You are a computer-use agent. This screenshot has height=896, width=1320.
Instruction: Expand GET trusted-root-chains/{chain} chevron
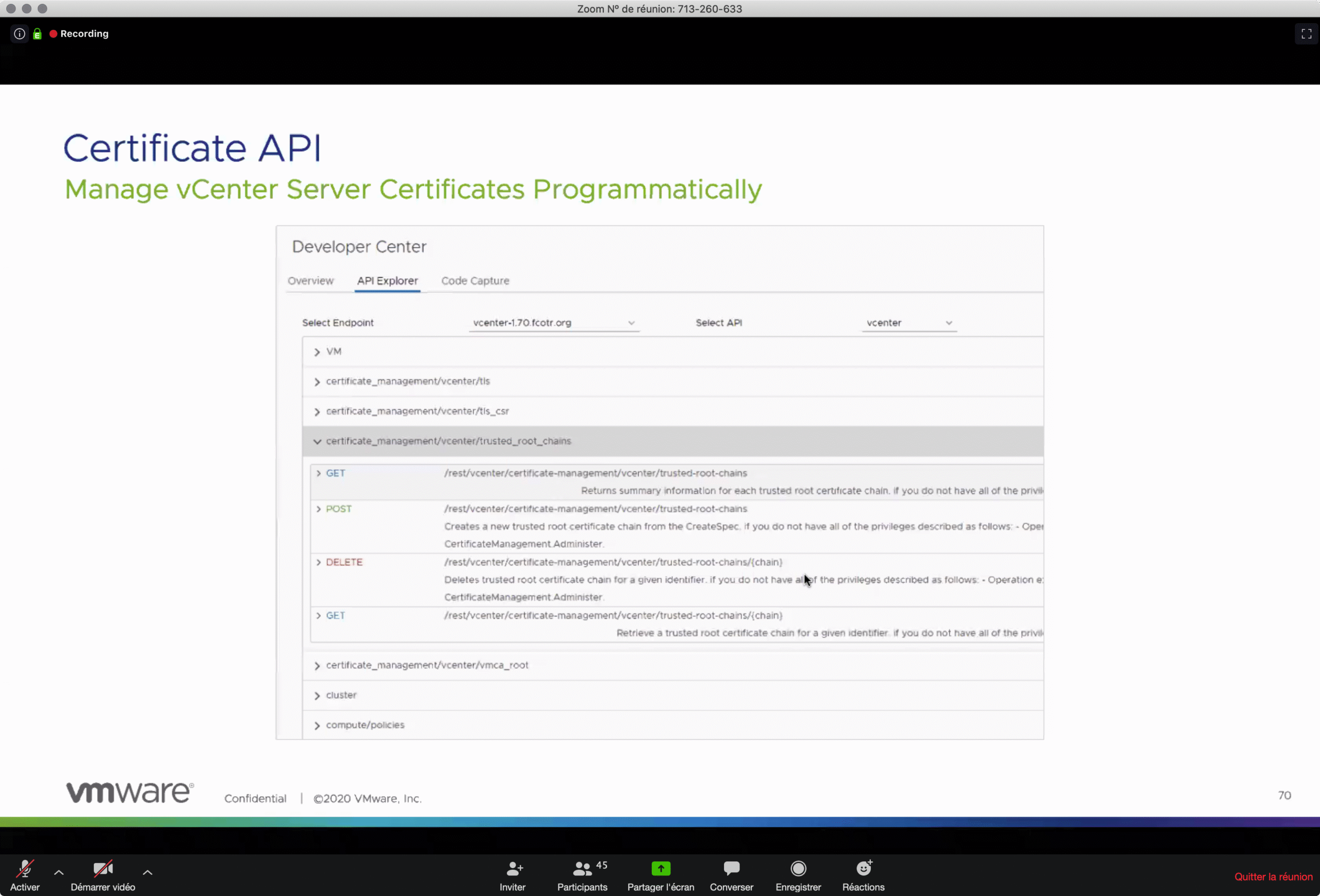pyautogui.click(x=318, y=616)
